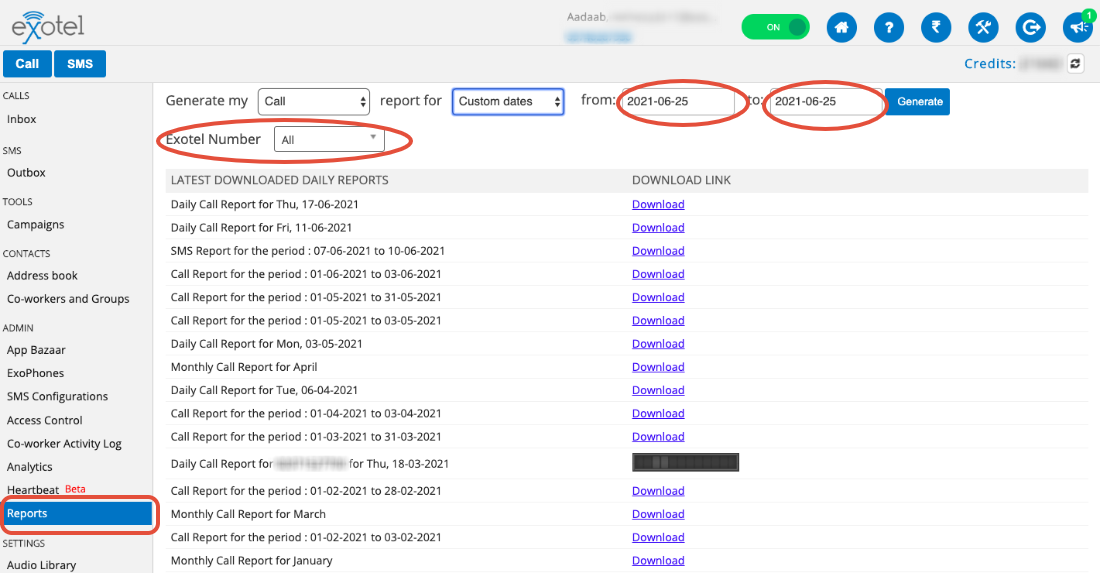The width and height of the screenshot is (1100, 573).
Task: Click the blue SMS button
Action: (80, 64)
